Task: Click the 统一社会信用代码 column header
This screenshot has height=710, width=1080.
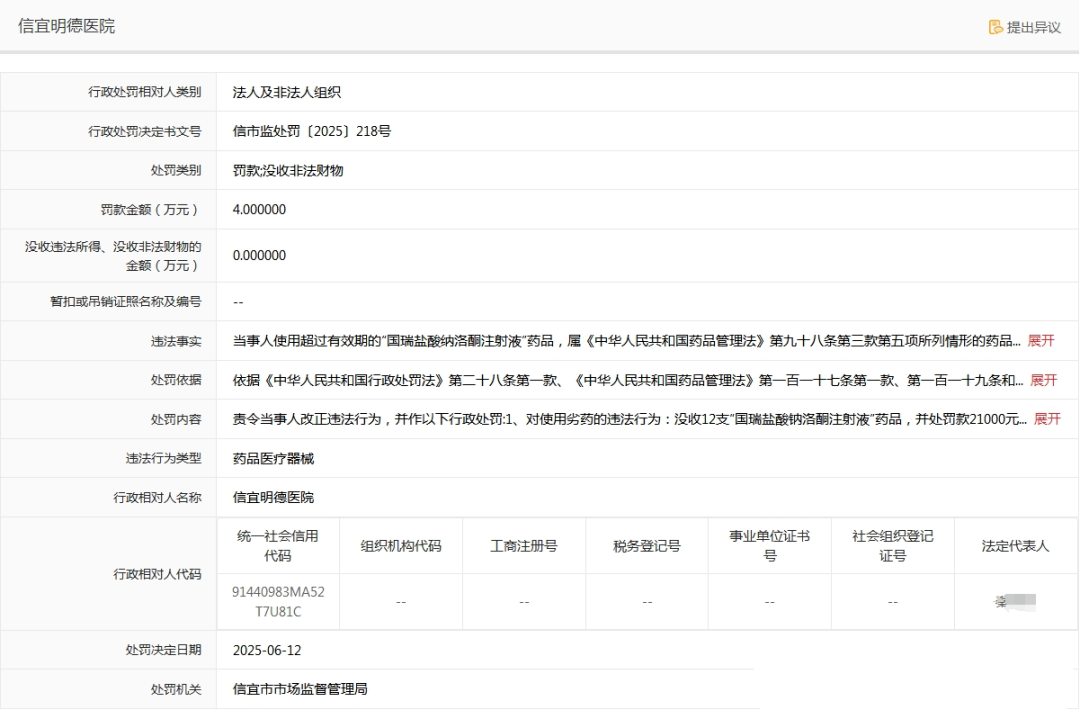Action: (278, 545)
